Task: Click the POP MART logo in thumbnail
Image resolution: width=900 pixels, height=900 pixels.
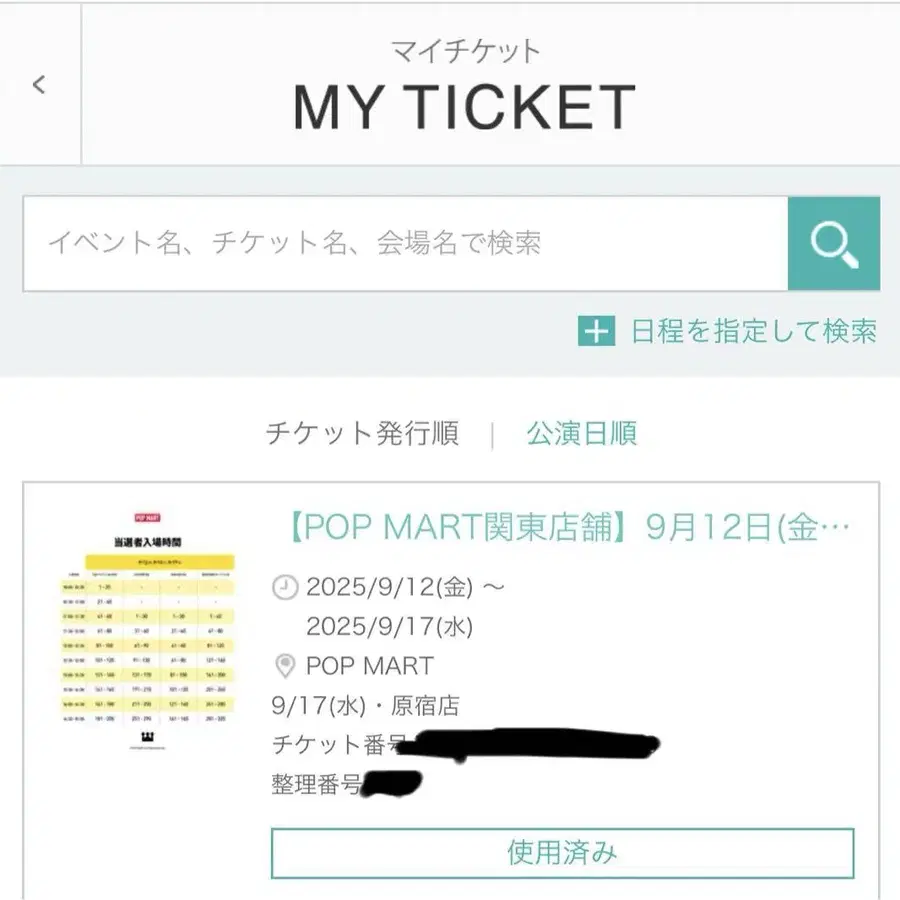Action: click(148, 518)
